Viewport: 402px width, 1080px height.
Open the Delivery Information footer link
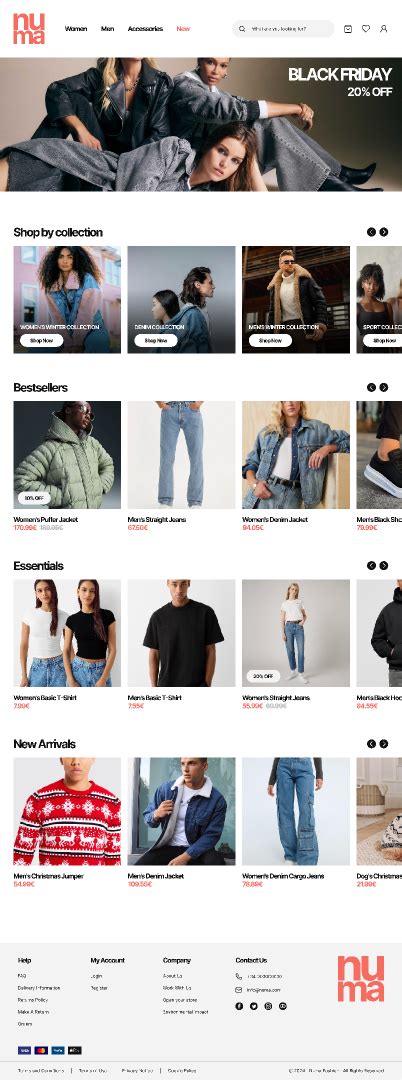tap(39, 988)
